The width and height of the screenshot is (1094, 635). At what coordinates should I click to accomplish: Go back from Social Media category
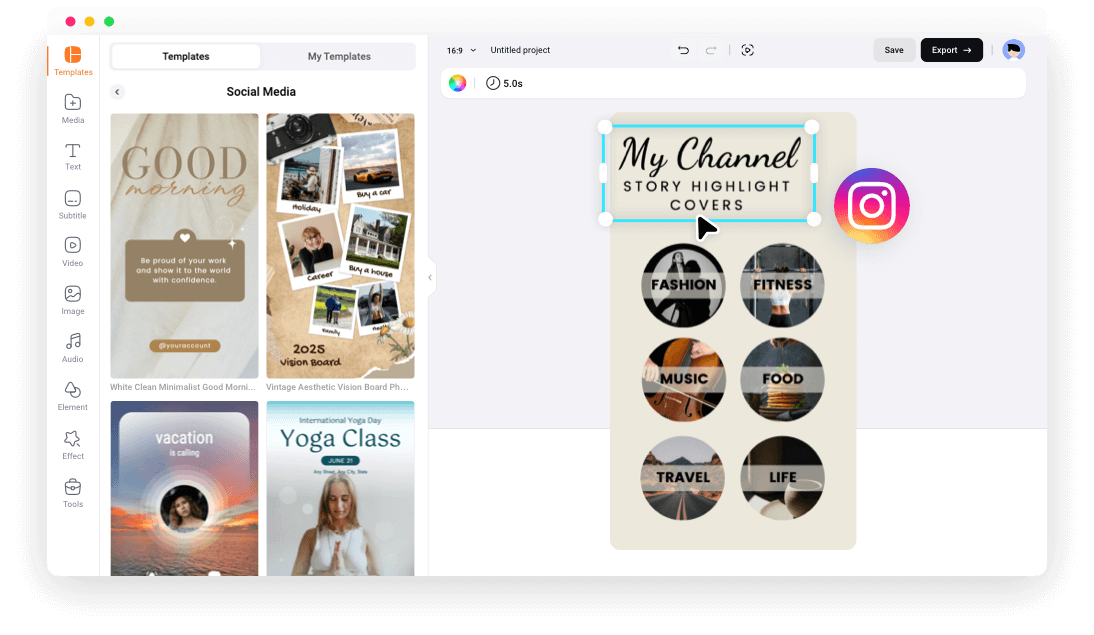(117, 92)
